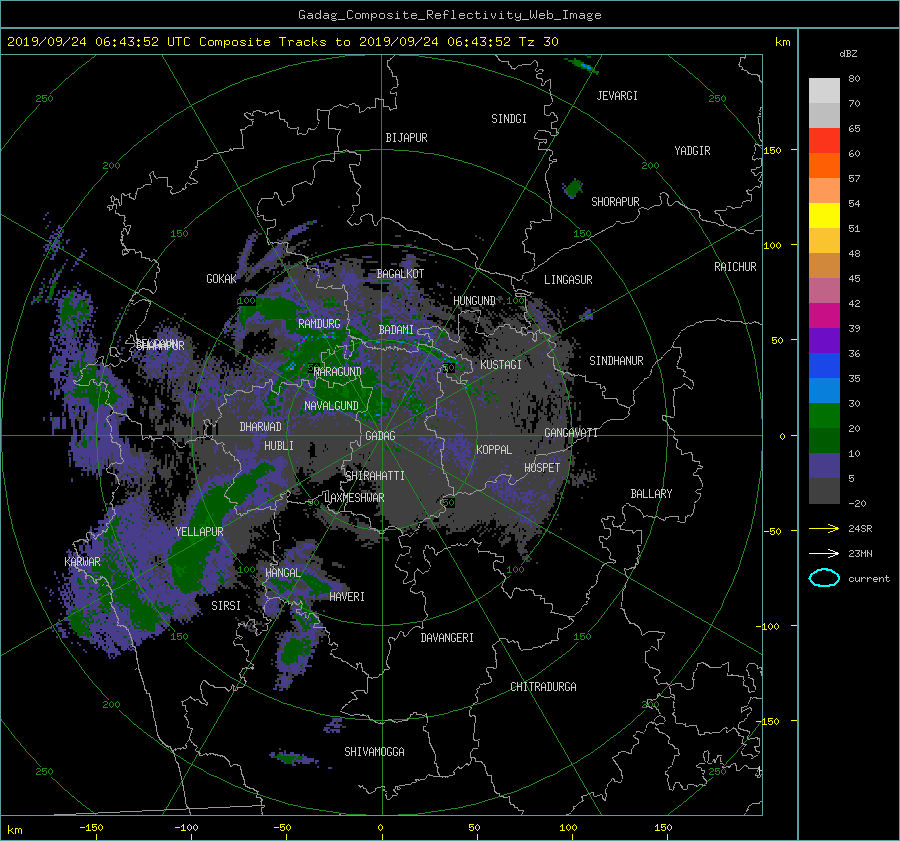Select the purple 10 dBZ color swatch
Viewport: 900px width, 841px height.
[824, 465]
